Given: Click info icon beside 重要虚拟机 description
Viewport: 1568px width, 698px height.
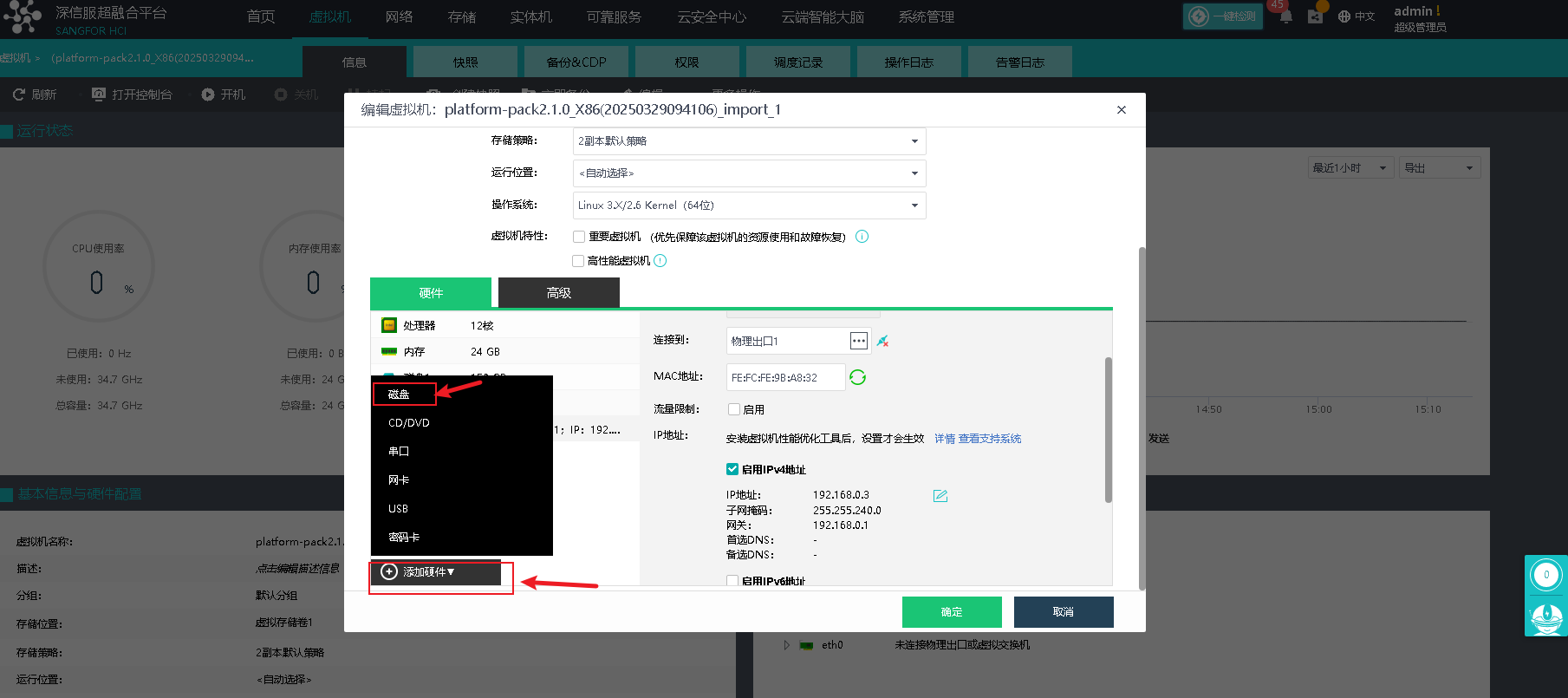Looking at the screenshot, I should click(862, 237).
